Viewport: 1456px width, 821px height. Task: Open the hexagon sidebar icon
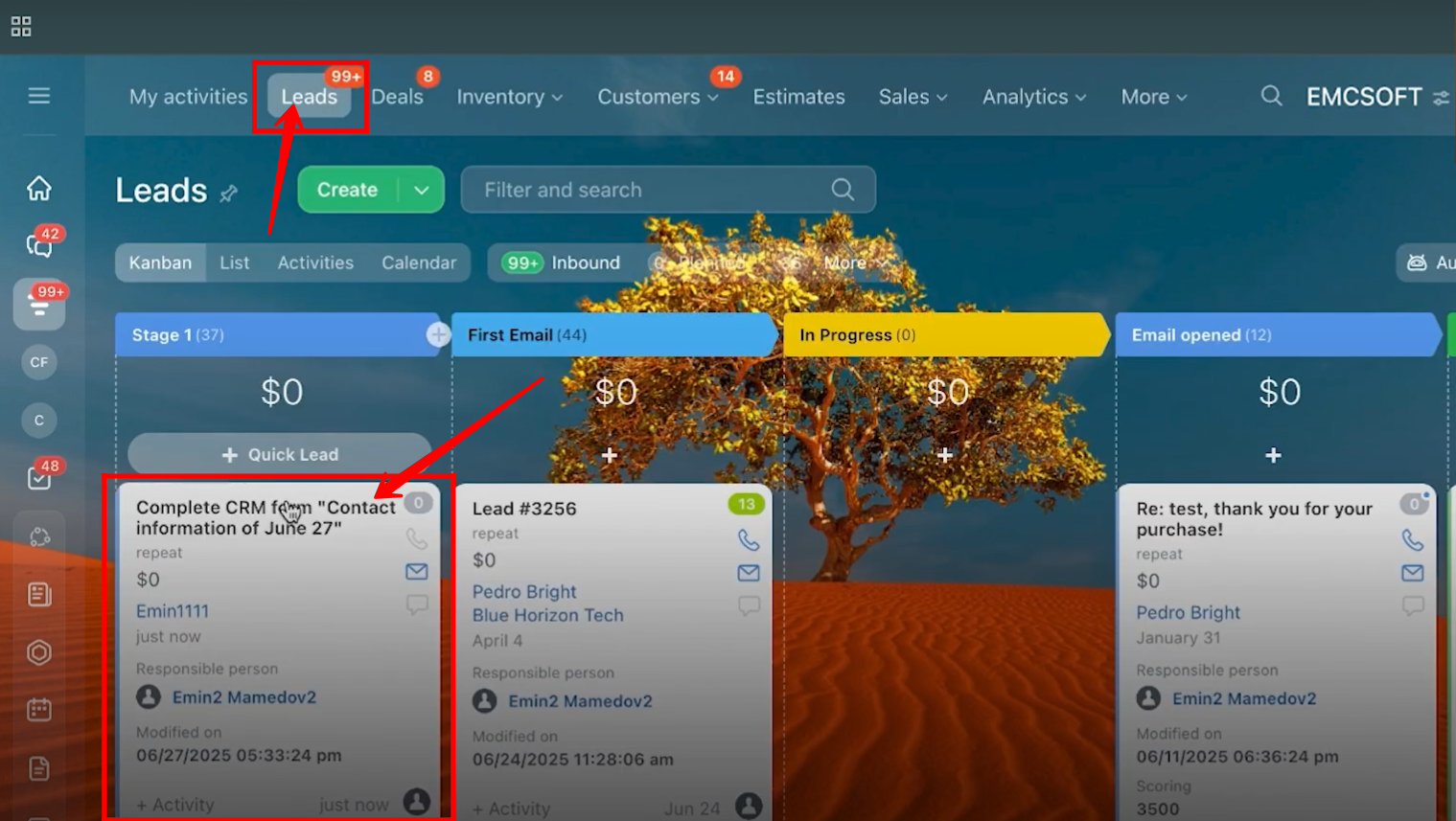(x=39, y=652)
